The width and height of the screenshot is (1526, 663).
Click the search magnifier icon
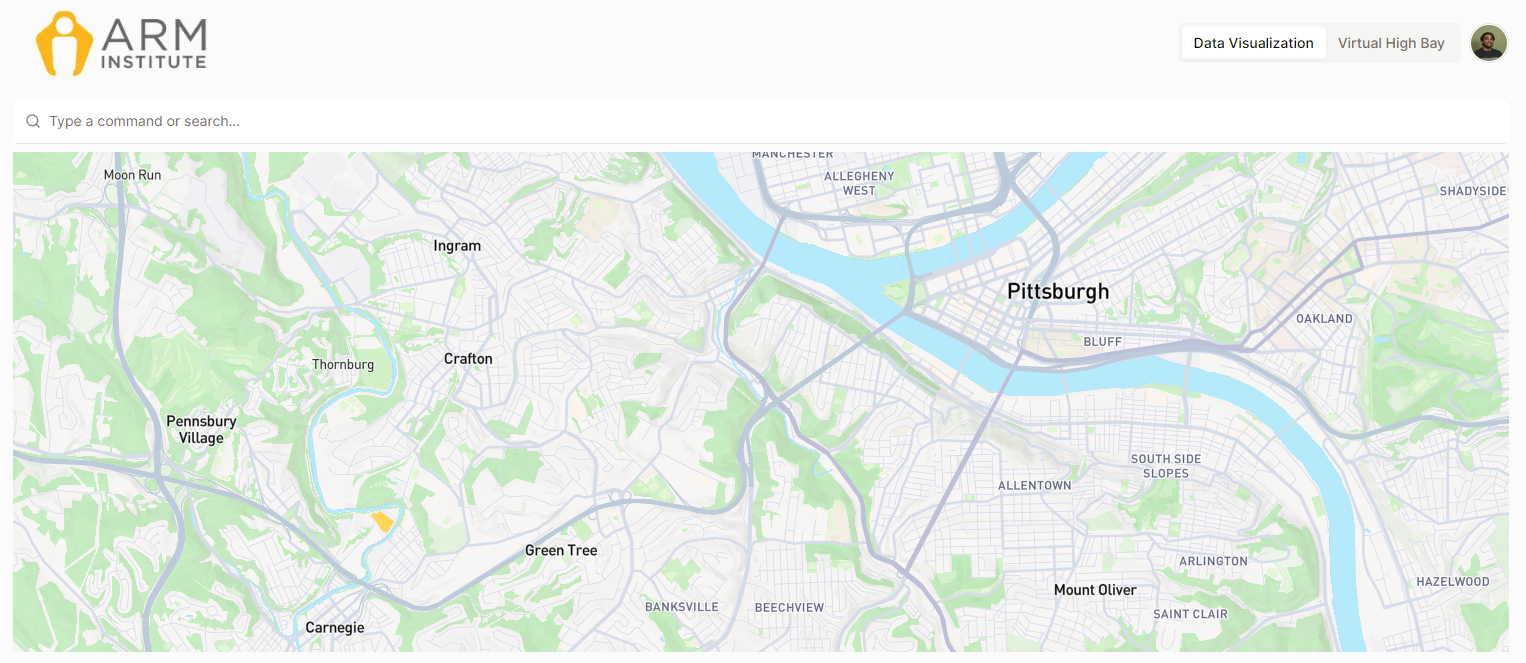[x=33, y=121]
